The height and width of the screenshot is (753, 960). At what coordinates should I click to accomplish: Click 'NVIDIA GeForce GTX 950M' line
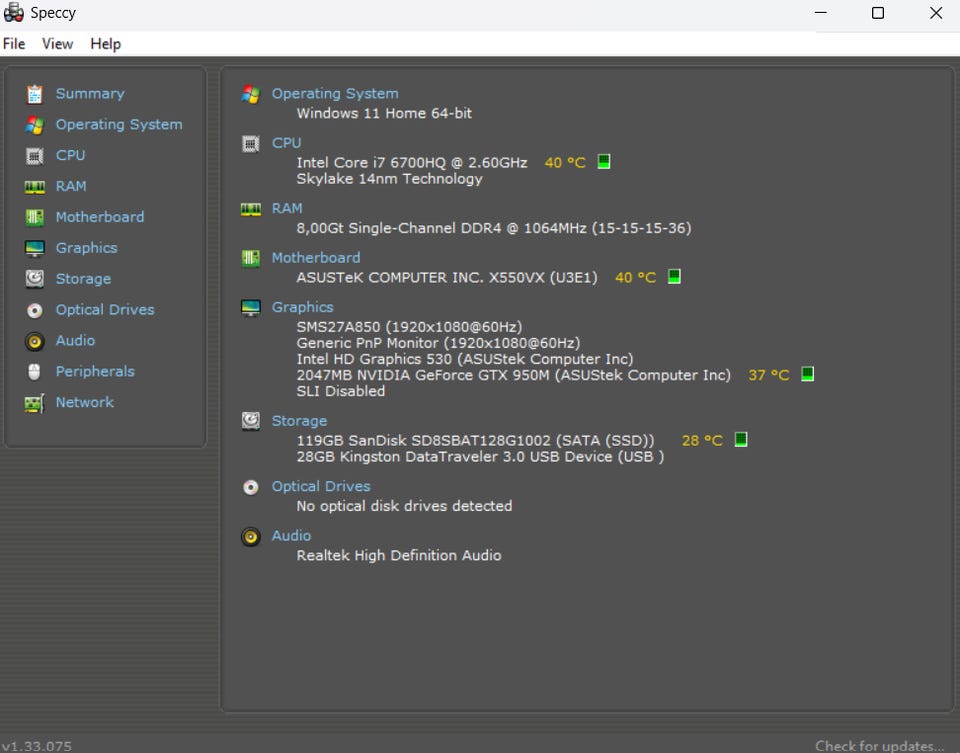514,375
